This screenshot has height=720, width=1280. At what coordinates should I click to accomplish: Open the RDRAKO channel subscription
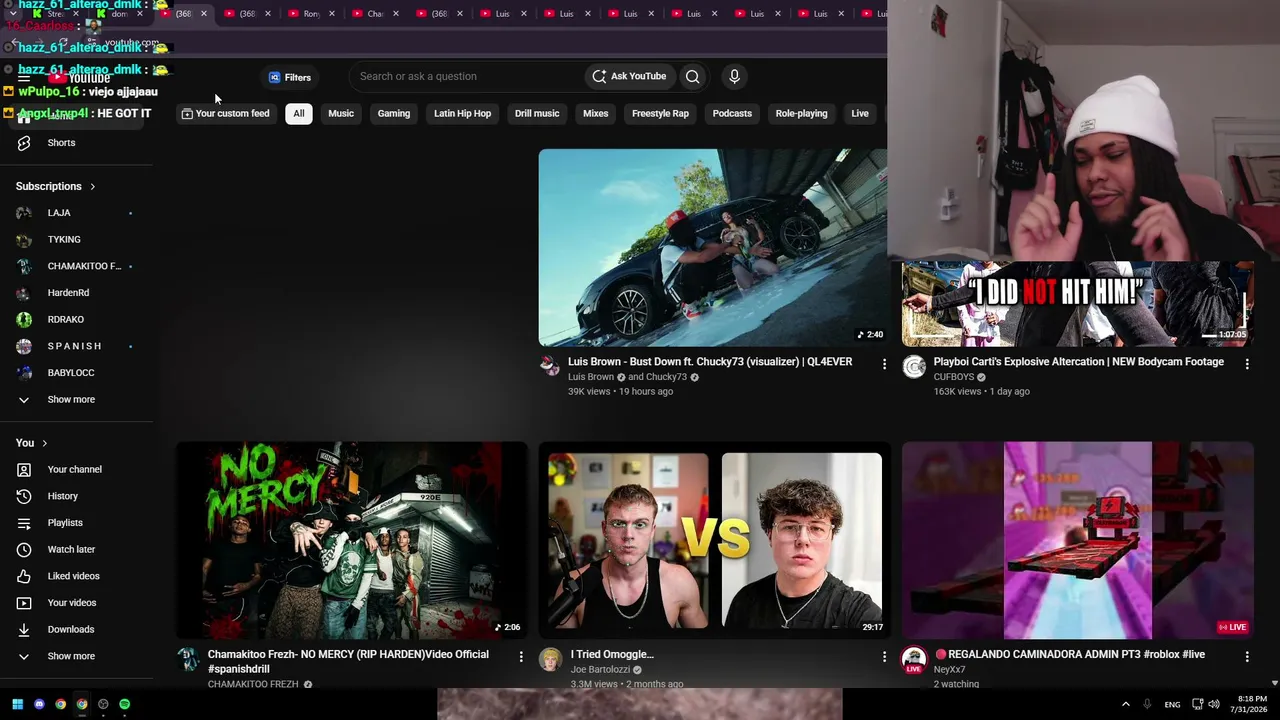point(77,319)
